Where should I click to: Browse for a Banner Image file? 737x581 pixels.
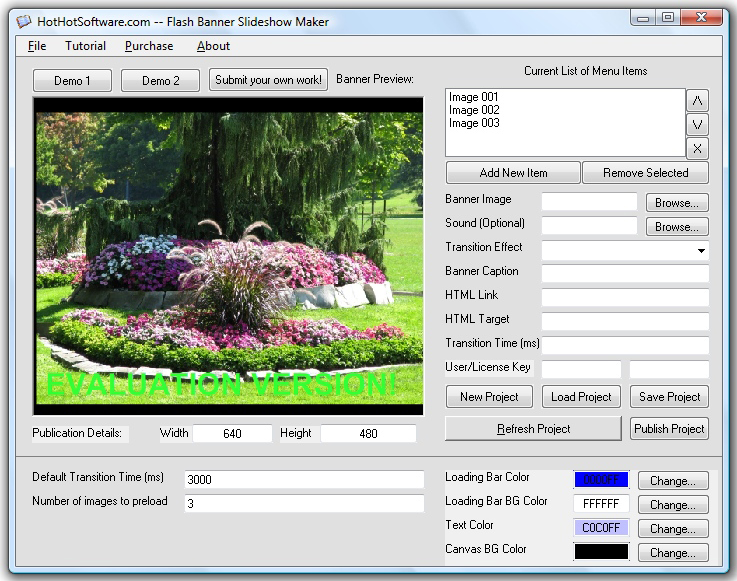(676, 203)
